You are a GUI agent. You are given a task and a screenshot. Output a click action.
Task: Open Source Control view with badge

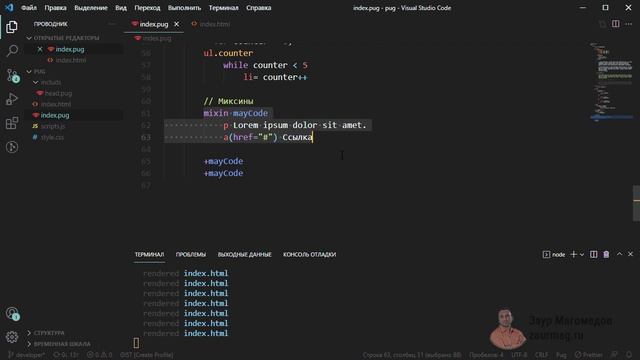click(12, 75)
